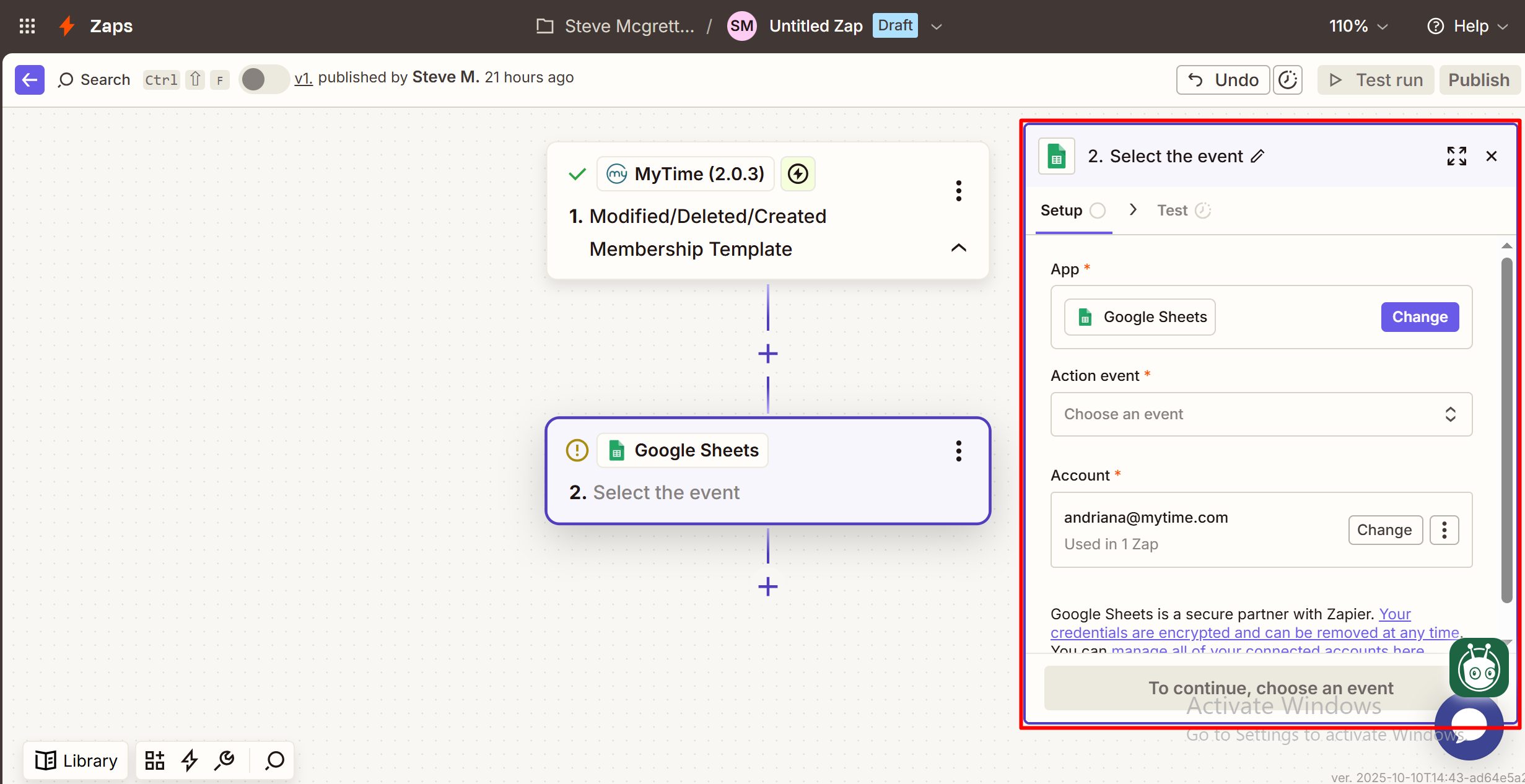Click the lightning bolt icon in bottom toolbar

pos(190,760)
